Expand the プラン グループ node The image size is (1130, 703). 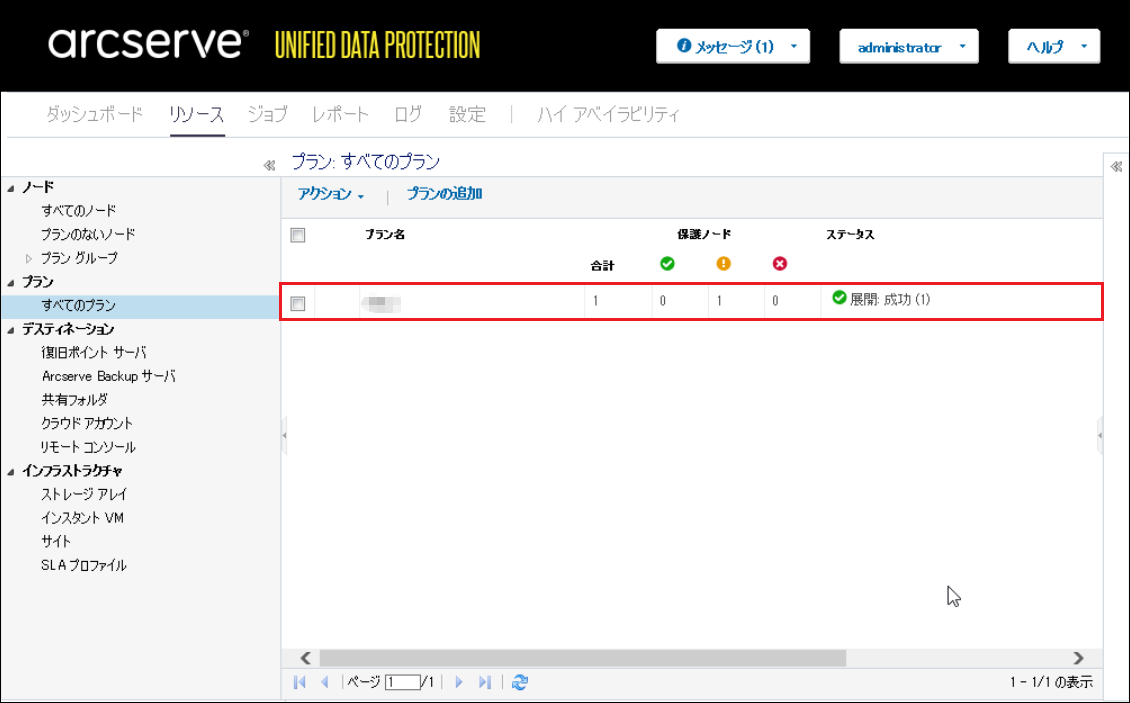29,258
